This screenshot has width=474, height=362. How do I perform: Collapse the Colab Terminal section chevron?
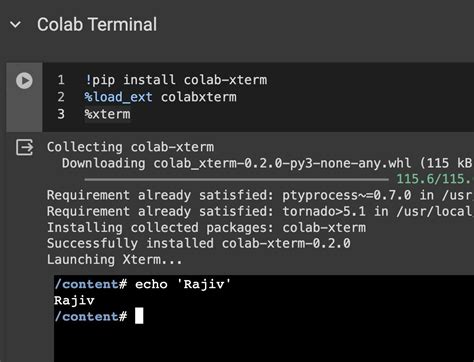pyautogui.click(x=15, y=25)
